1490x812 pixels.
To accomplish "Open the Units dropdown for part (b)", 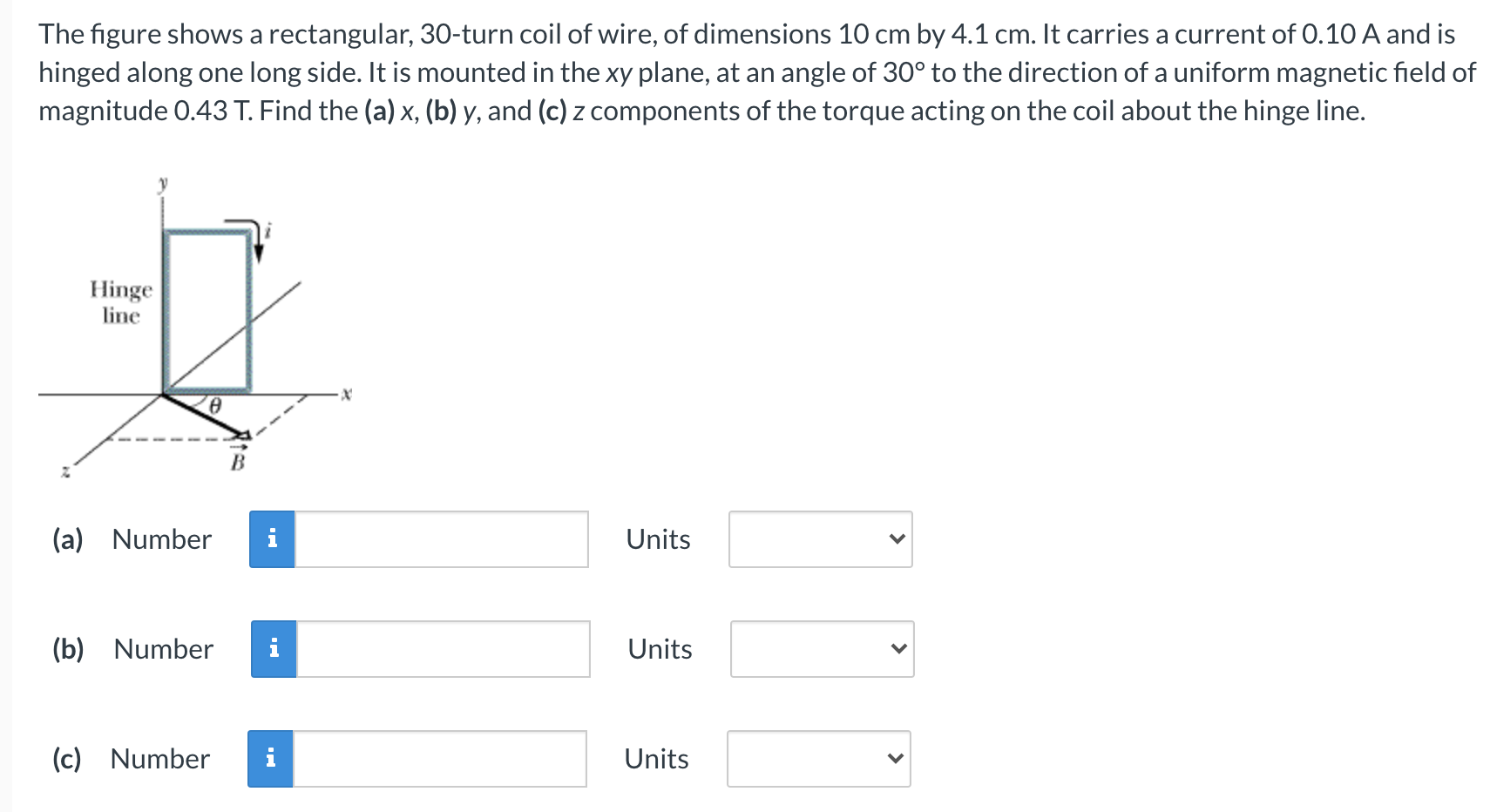I will pos(823,649).
